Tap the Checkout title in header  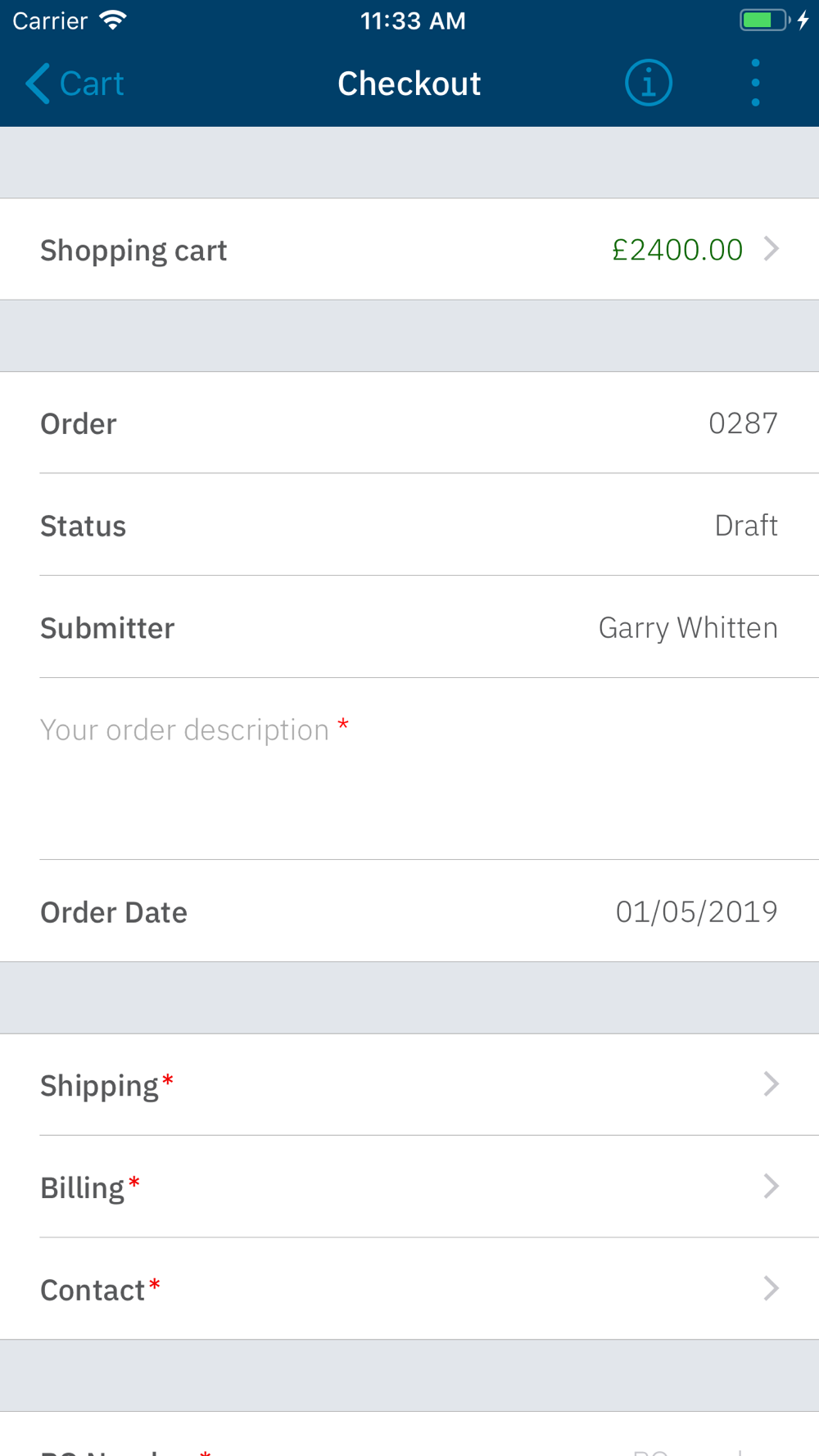coord(409,84)
